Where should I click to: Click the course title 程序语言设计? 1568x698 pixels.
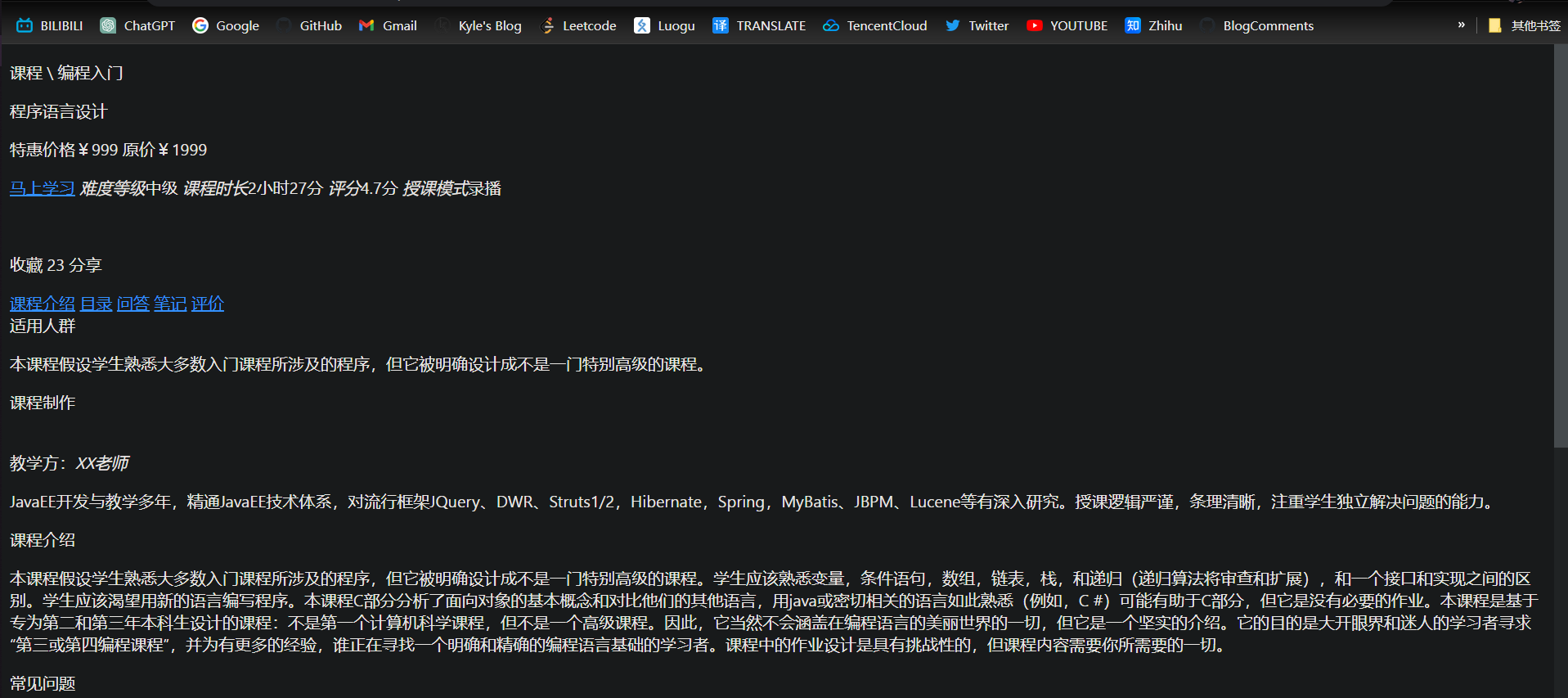pos(59,111)
